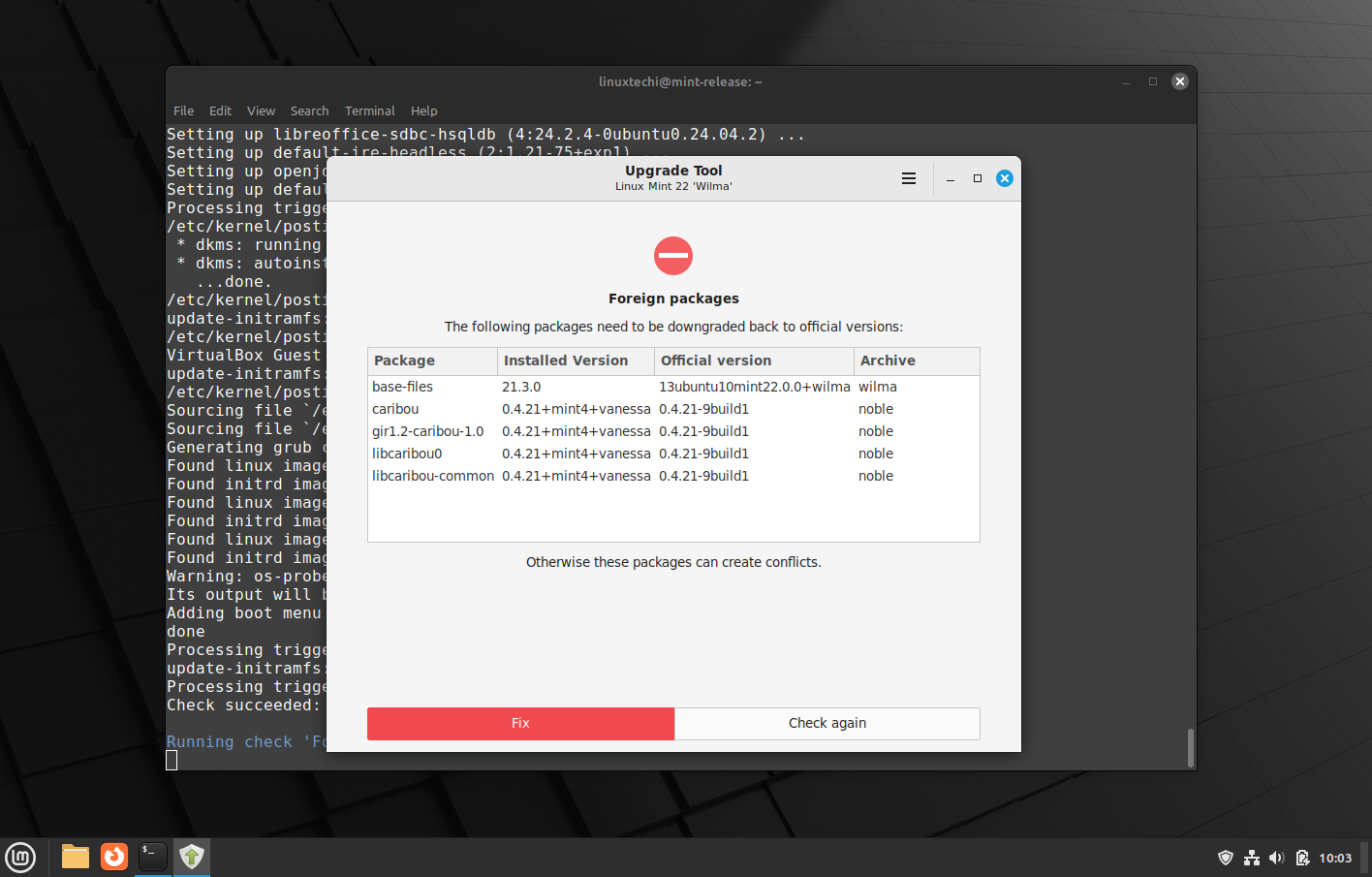Screen dimensions: 1372x877
Task: Click the red Fix button
Action: (x=520, y=723)
